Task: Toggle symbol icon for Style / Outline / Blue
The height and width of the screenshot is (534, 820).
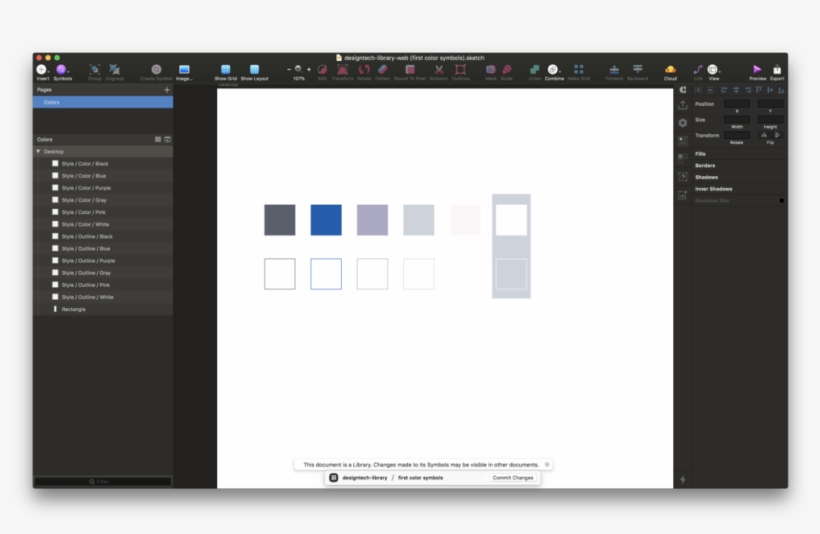Action: point(55,249)
